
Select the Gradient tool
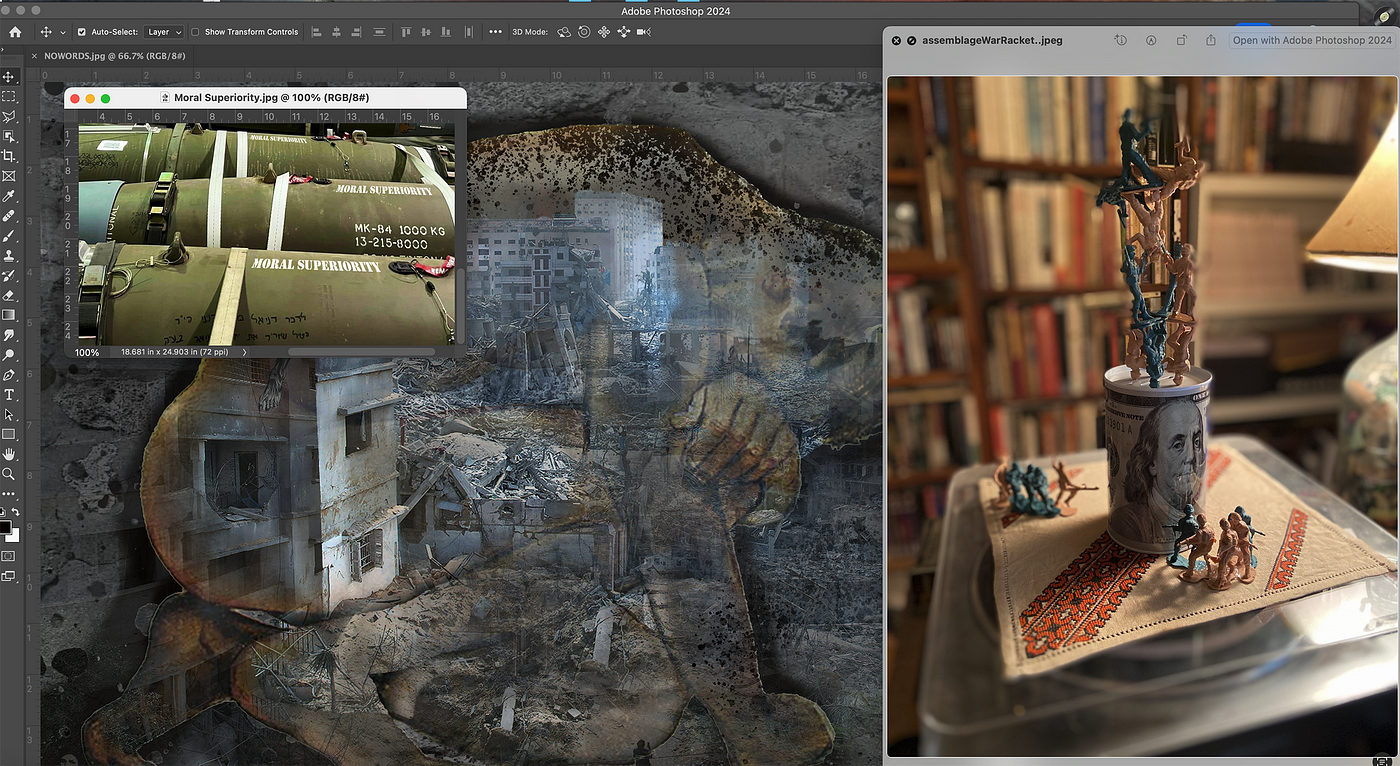point(9,315)
